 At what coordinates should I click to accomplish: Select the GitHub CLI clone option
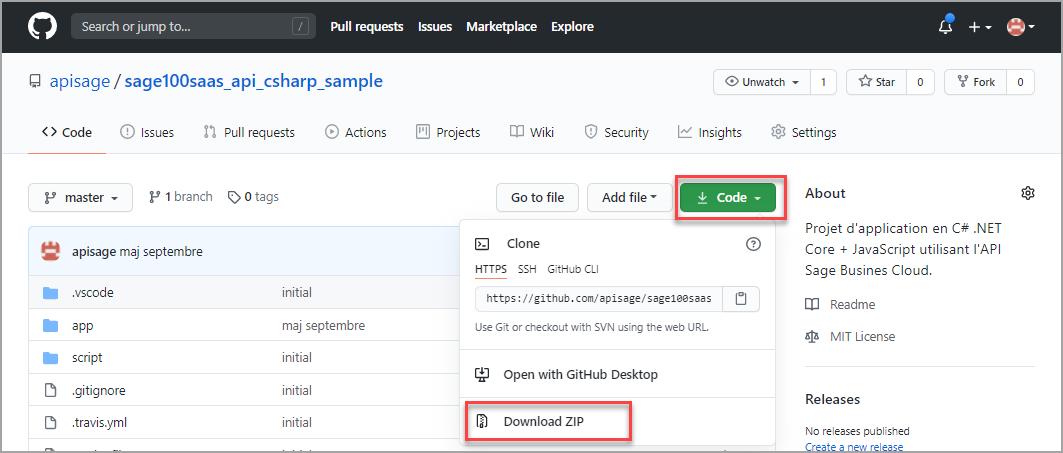(x=573, y=269)
